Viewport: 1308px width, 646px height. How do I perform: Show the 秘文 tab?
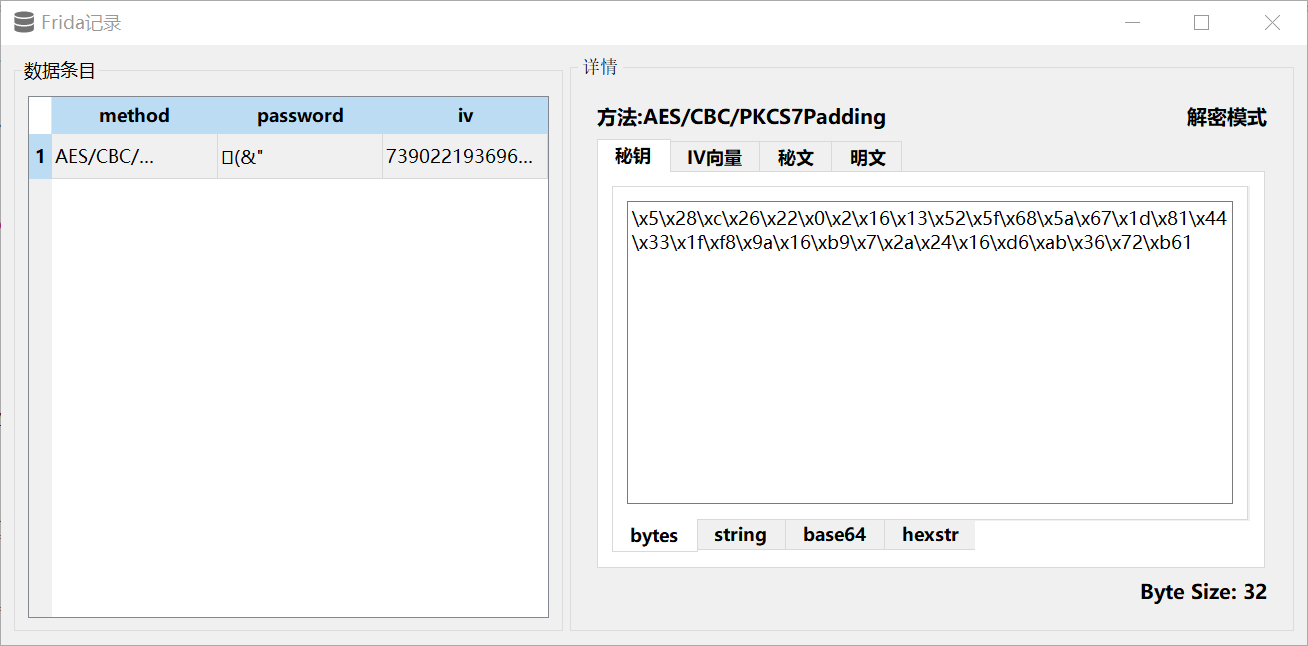tap(795, 158)
